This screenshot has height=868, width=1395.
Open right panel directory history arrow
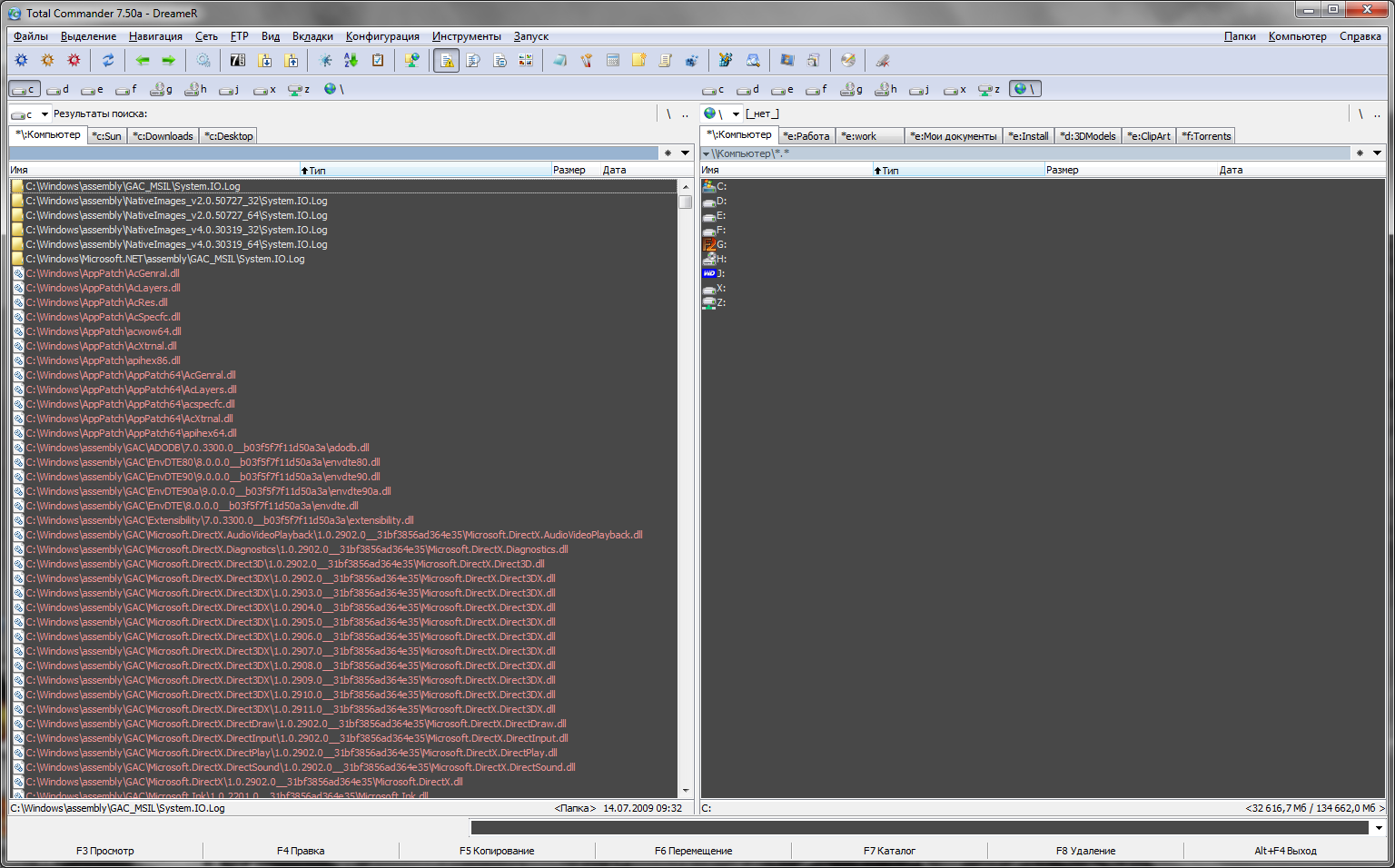coord(1378,153)
